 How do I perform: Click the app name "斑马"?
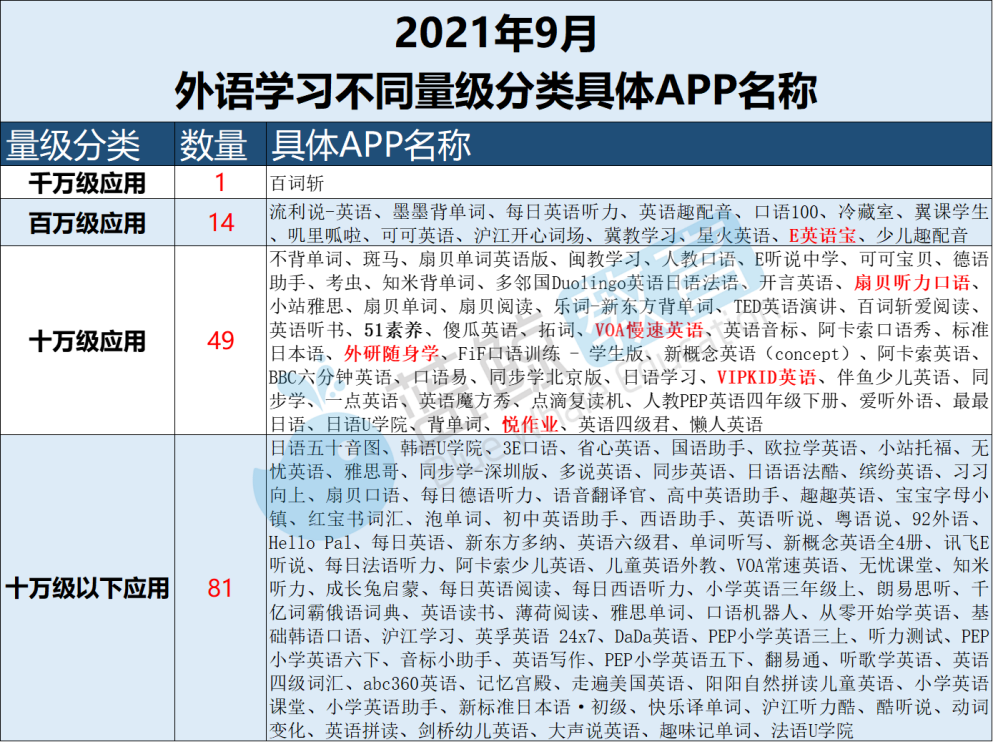pos(381,259)
